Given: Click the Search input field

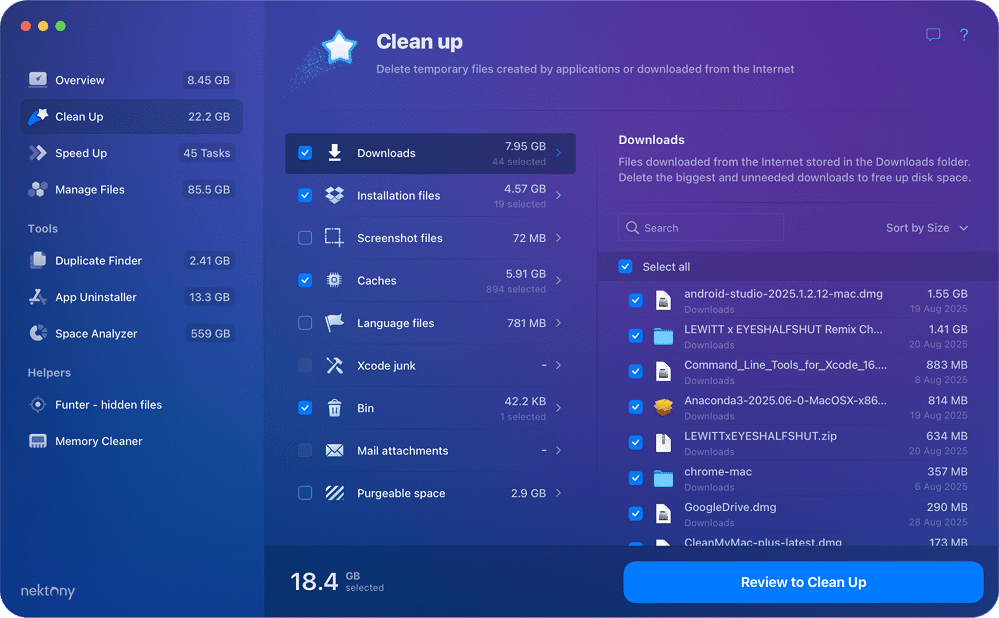Looking at the screenshot, I should (x=701, y=227).
